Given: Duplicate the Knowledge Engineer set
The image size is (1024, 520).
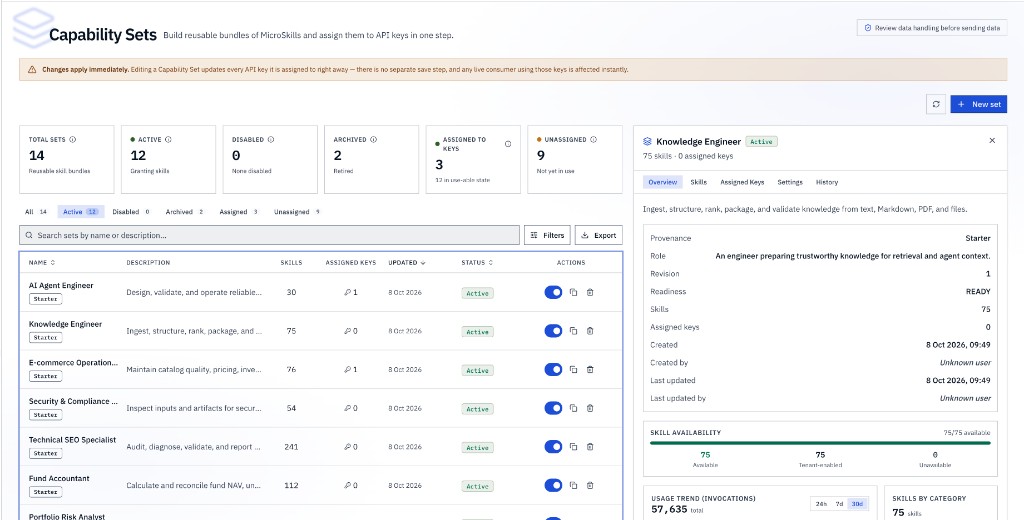Looking at the screenshot, I should click(x=573, y=331).
